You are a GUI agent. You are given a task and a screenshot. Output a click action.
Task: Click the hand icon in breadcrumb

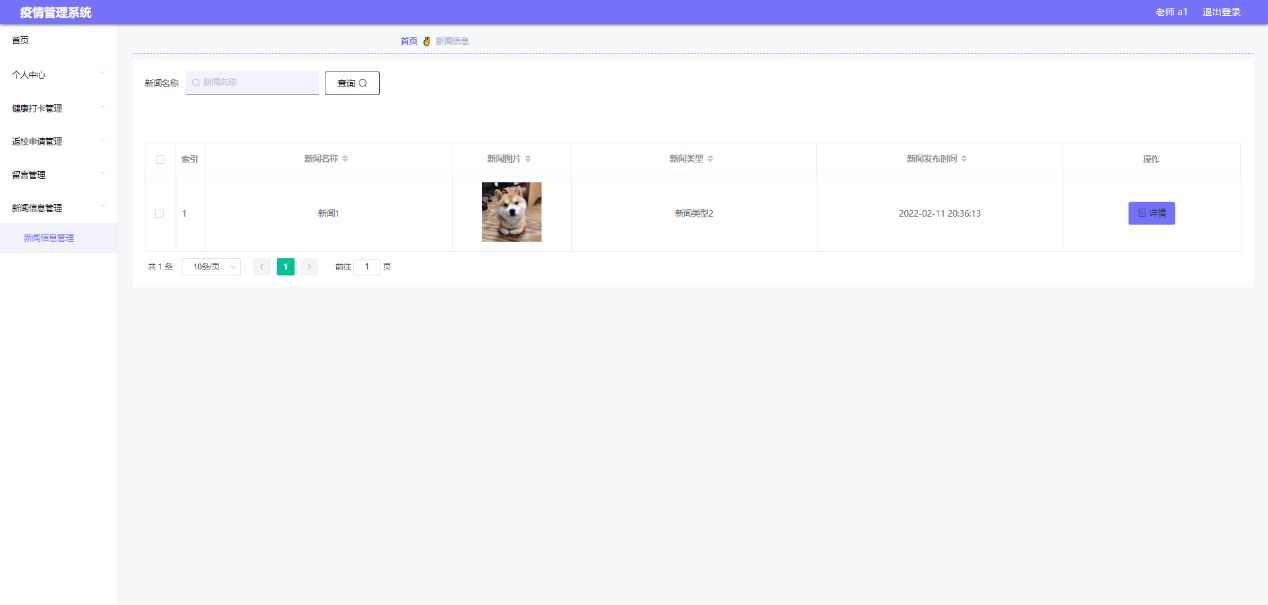click(x=426, y=41)
